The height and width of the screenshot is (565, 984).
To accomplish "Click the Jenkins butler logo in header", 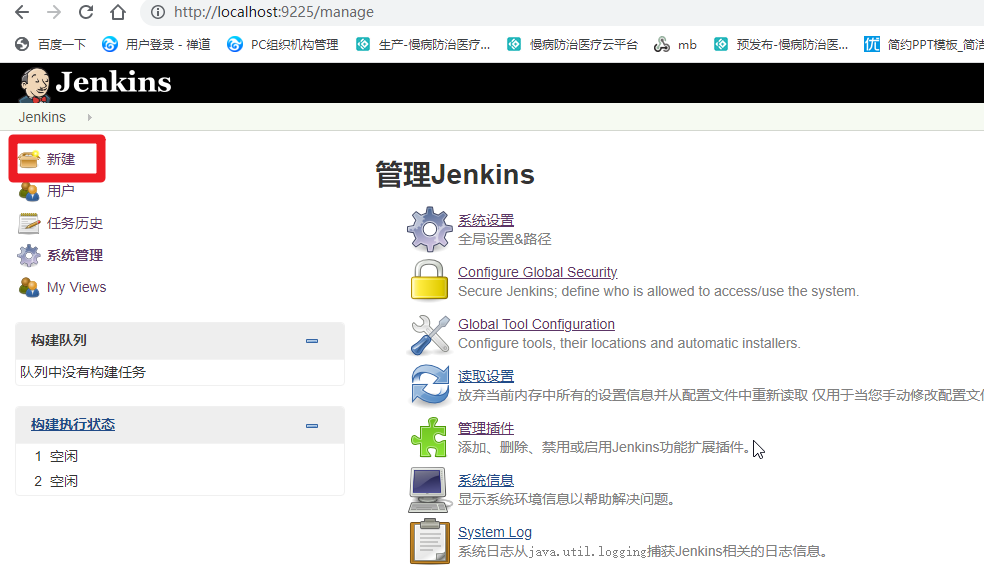I will (x=34, y=85).
